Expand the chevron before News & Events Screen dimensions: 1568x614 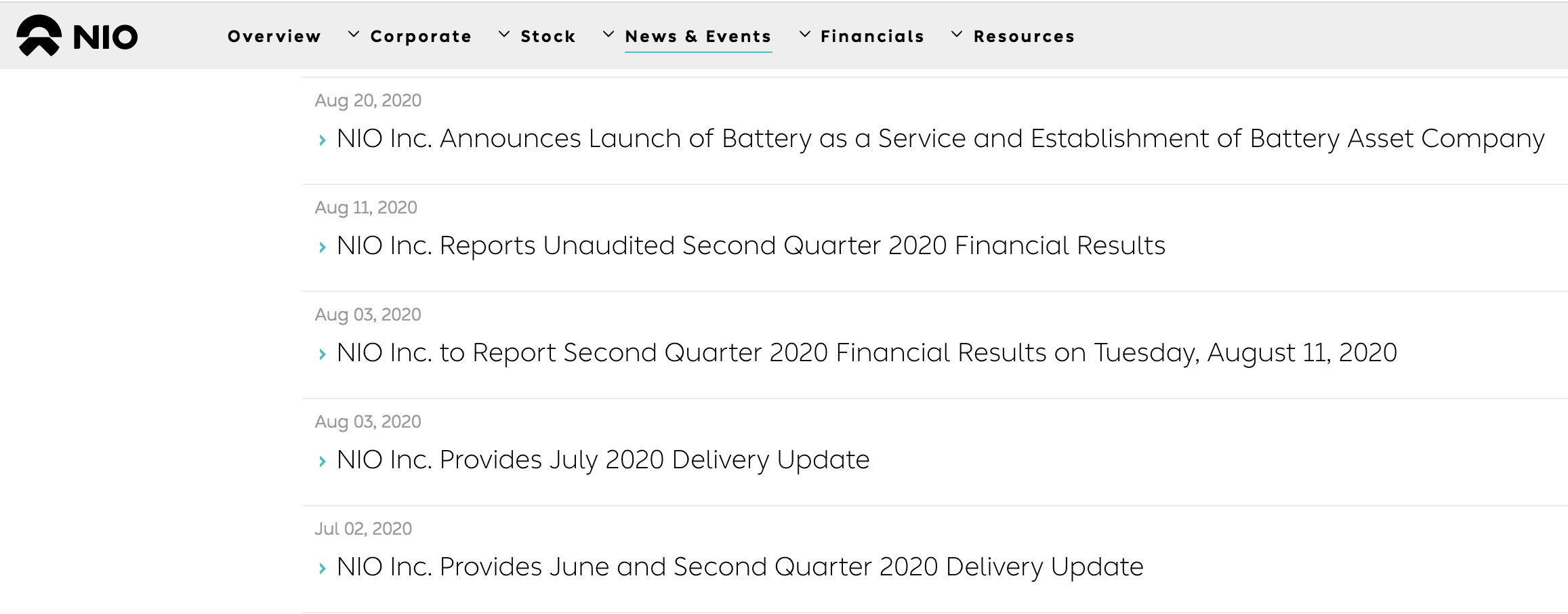coord(608,34)
